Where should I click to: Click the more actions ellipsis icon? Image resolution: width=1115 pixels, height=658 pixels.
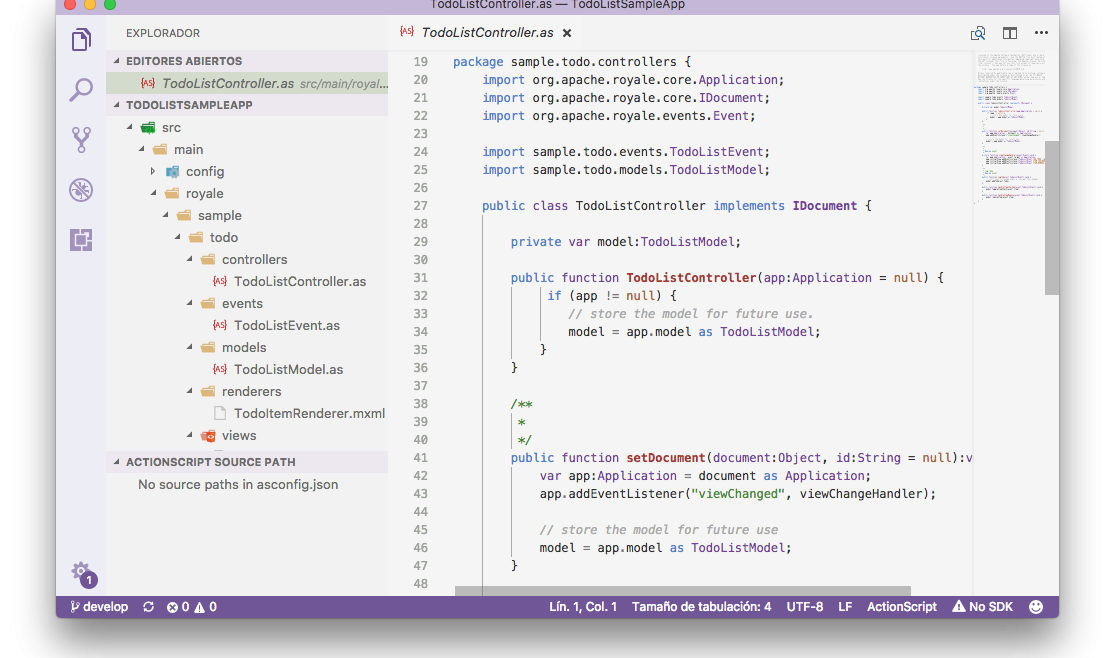[1041, 33]
